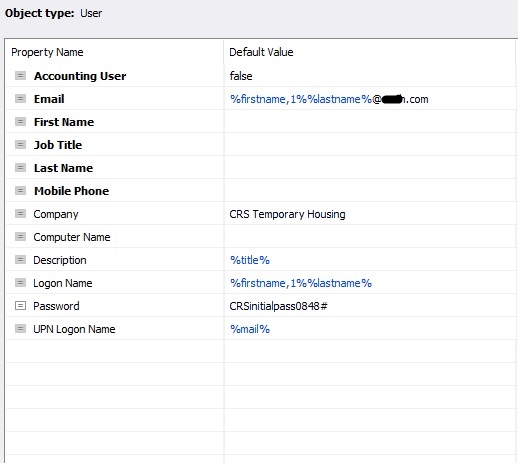Select the CRS Temporary Housing value
This screenshot has width=520, height=465.
[287, 214]
